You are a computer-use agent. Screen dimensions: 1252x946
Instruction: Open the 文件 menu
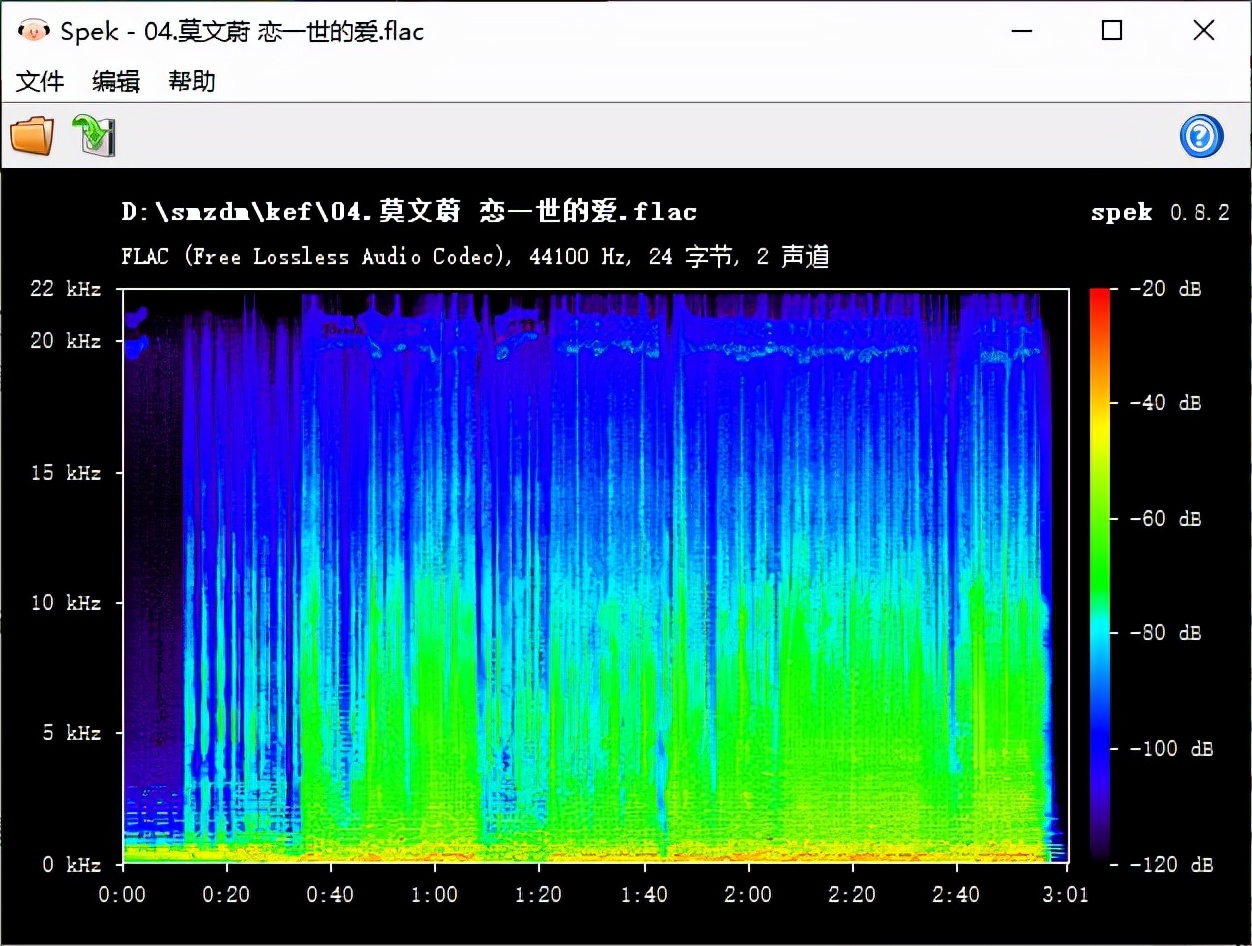[x=40, y=82]
